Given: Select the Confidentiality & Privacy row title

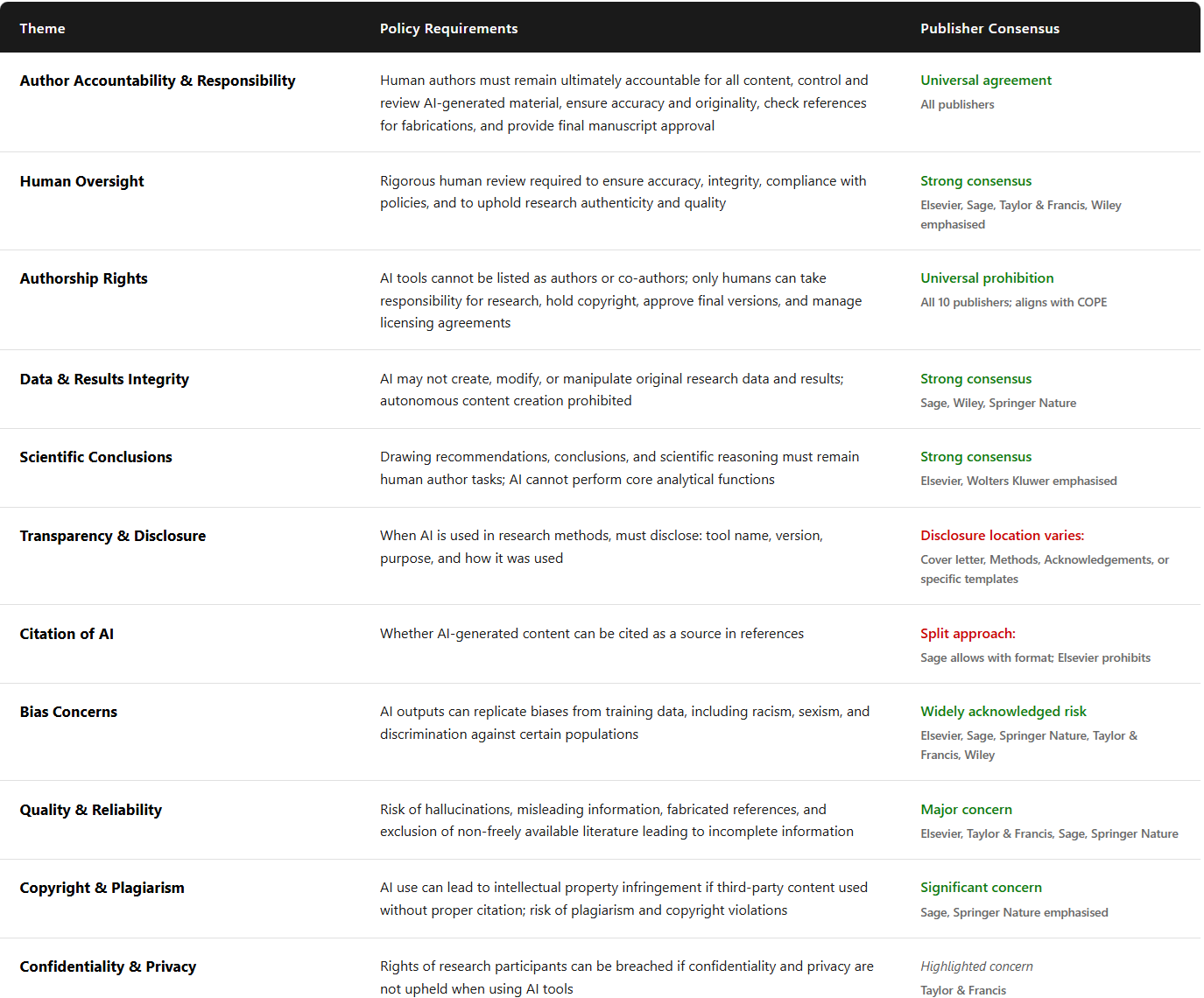Looking at the screenshot, I should 108,966.
